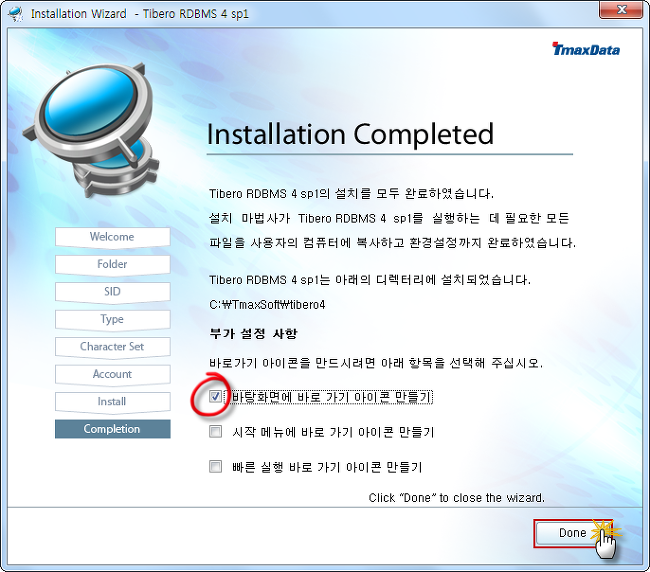Image resolution: width=650 pixels, height=572 pixels.
Task: Select the Folder step
Action: tap(112, 264)
